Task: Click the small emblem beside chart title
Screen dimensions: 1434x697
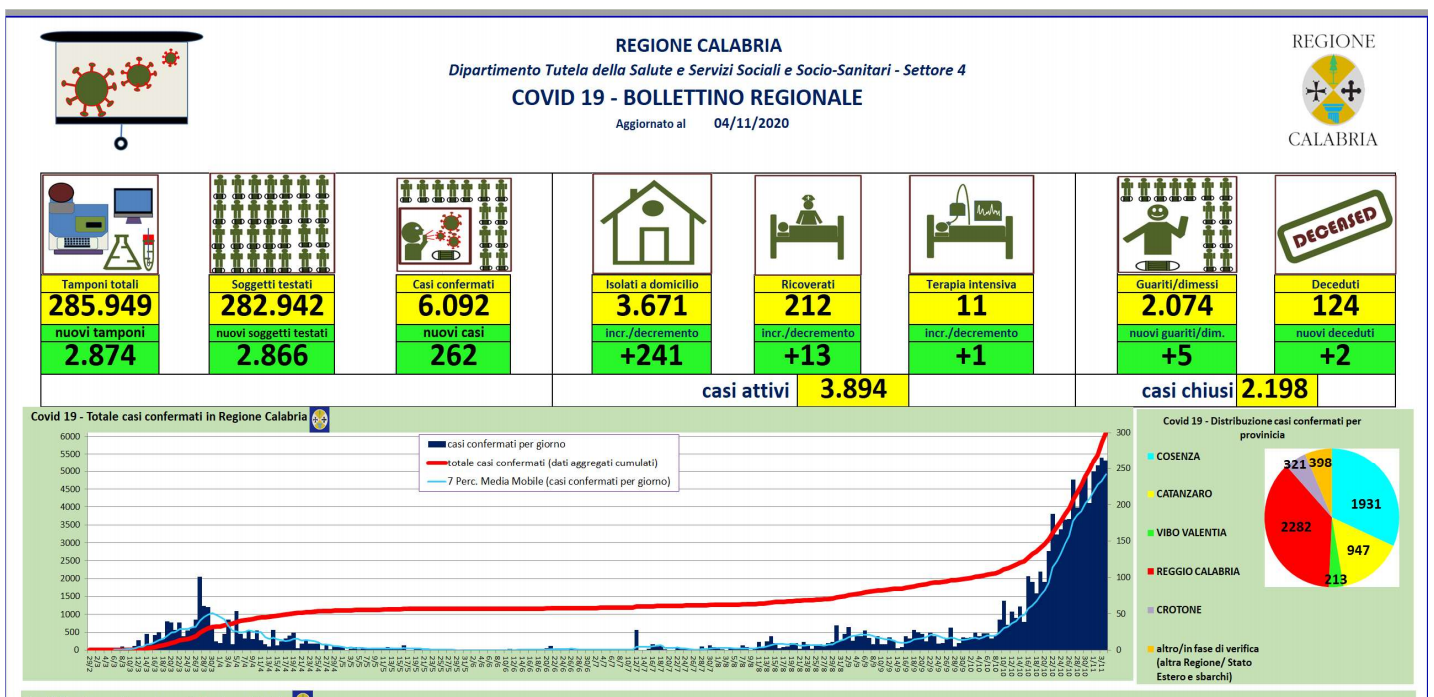Action: [320, 419]
